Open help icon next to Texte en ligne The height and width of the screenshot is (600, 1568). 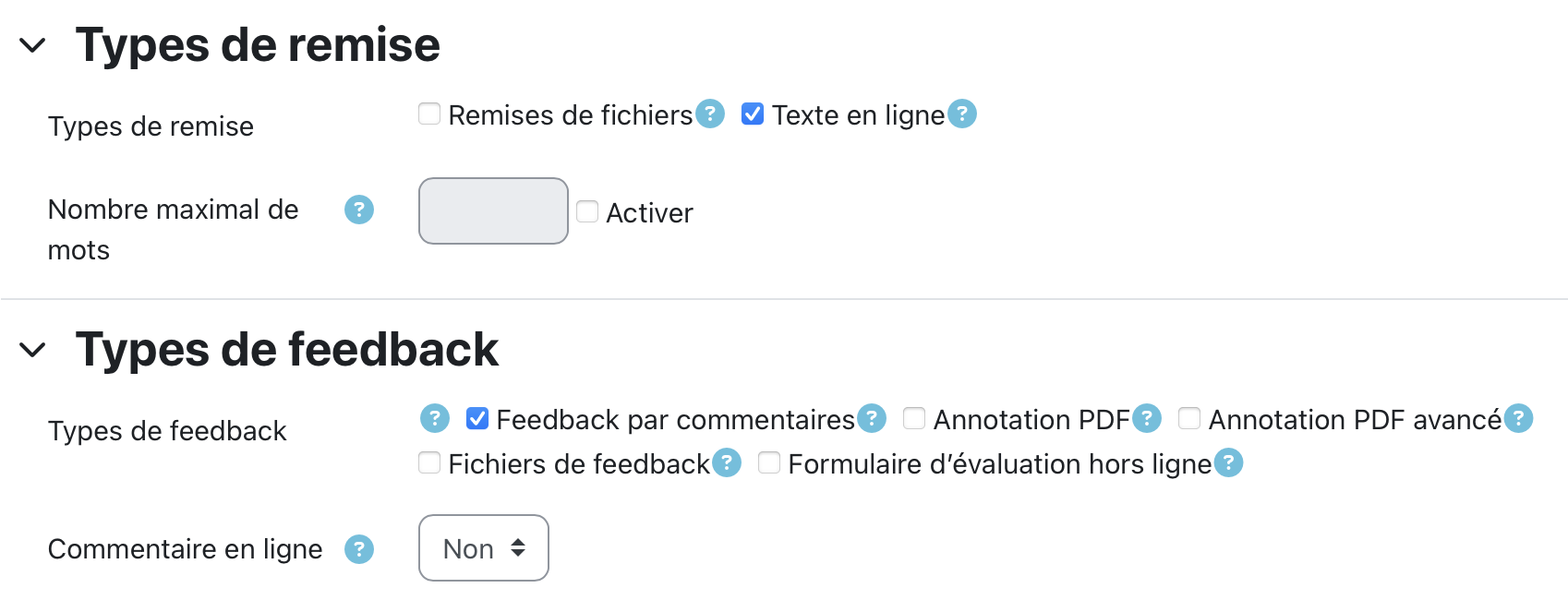click(x=962, y=114)
